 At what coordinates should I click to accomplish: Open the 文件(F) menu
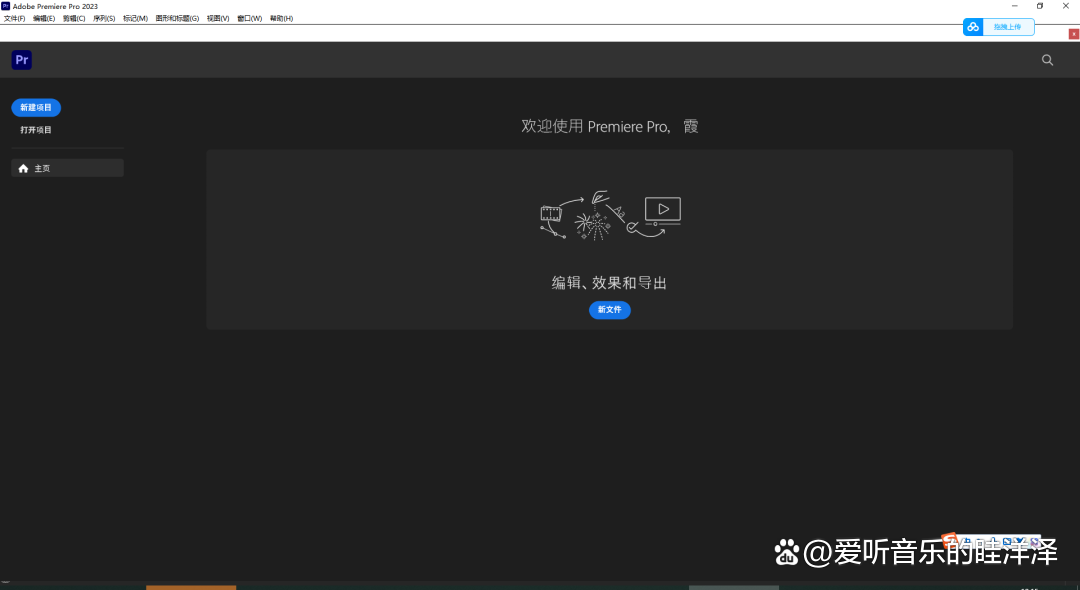[x=14, y=19]
